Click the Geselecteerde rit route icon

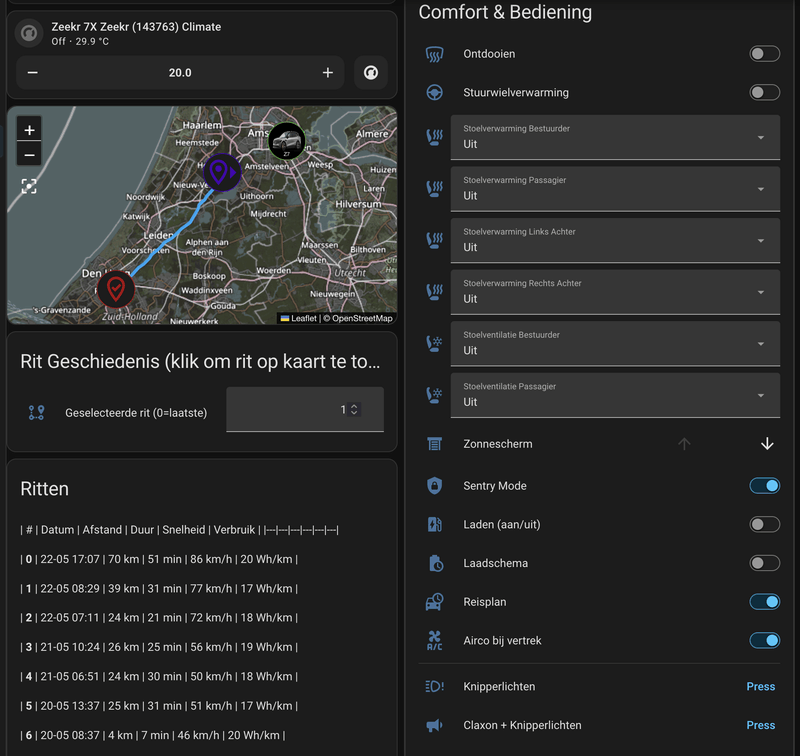[x=36, y=413]
